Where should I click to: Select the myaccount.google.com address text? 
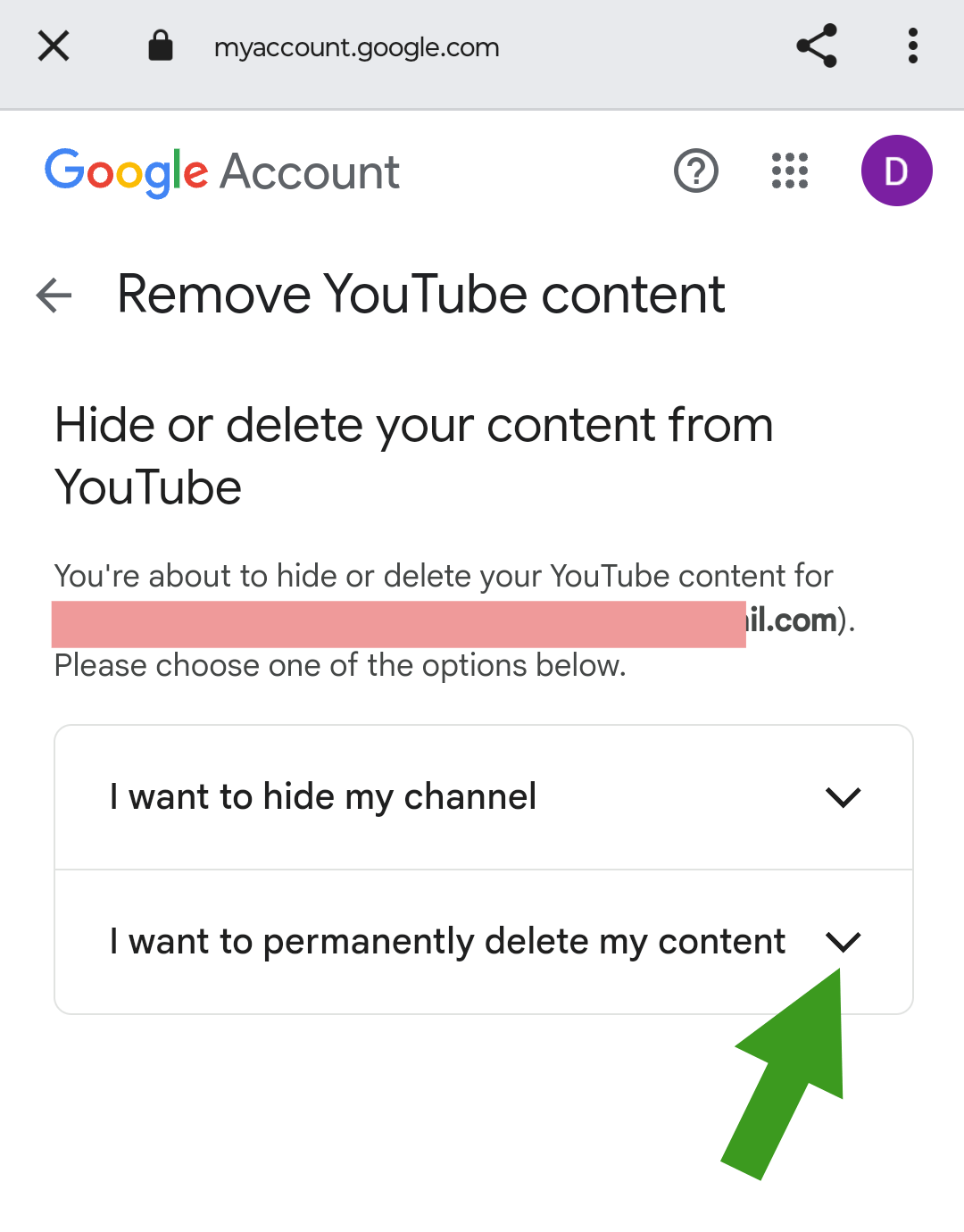[357, 47]
